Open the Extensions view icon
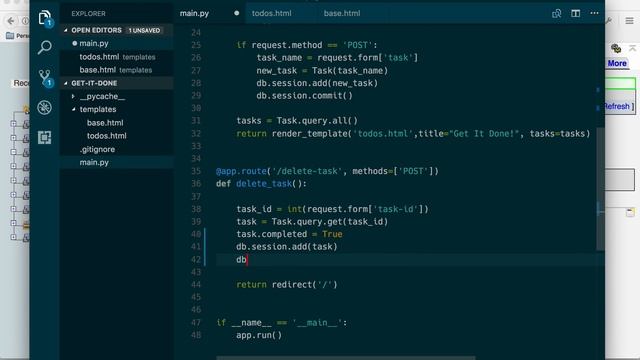This screenshot has height=360, width=640. (x=44, y=138)
